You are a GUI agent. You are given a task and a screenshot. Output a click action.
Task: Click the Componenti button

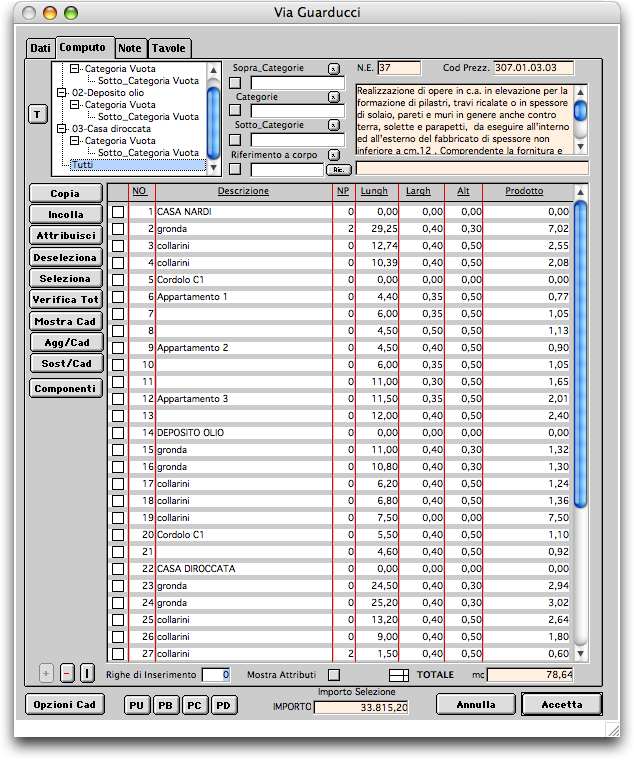[x=65, y=388]
